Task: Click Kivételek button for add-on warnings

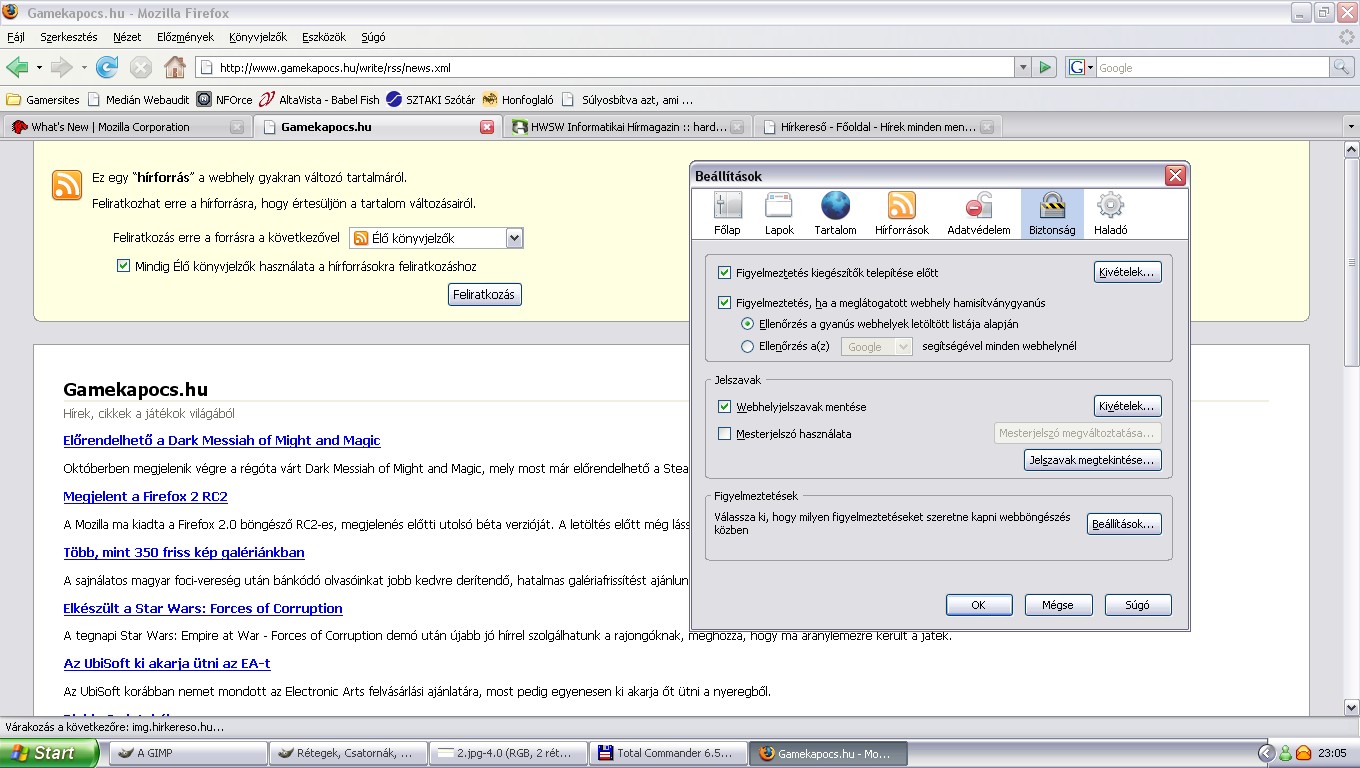Action: 1128,272
